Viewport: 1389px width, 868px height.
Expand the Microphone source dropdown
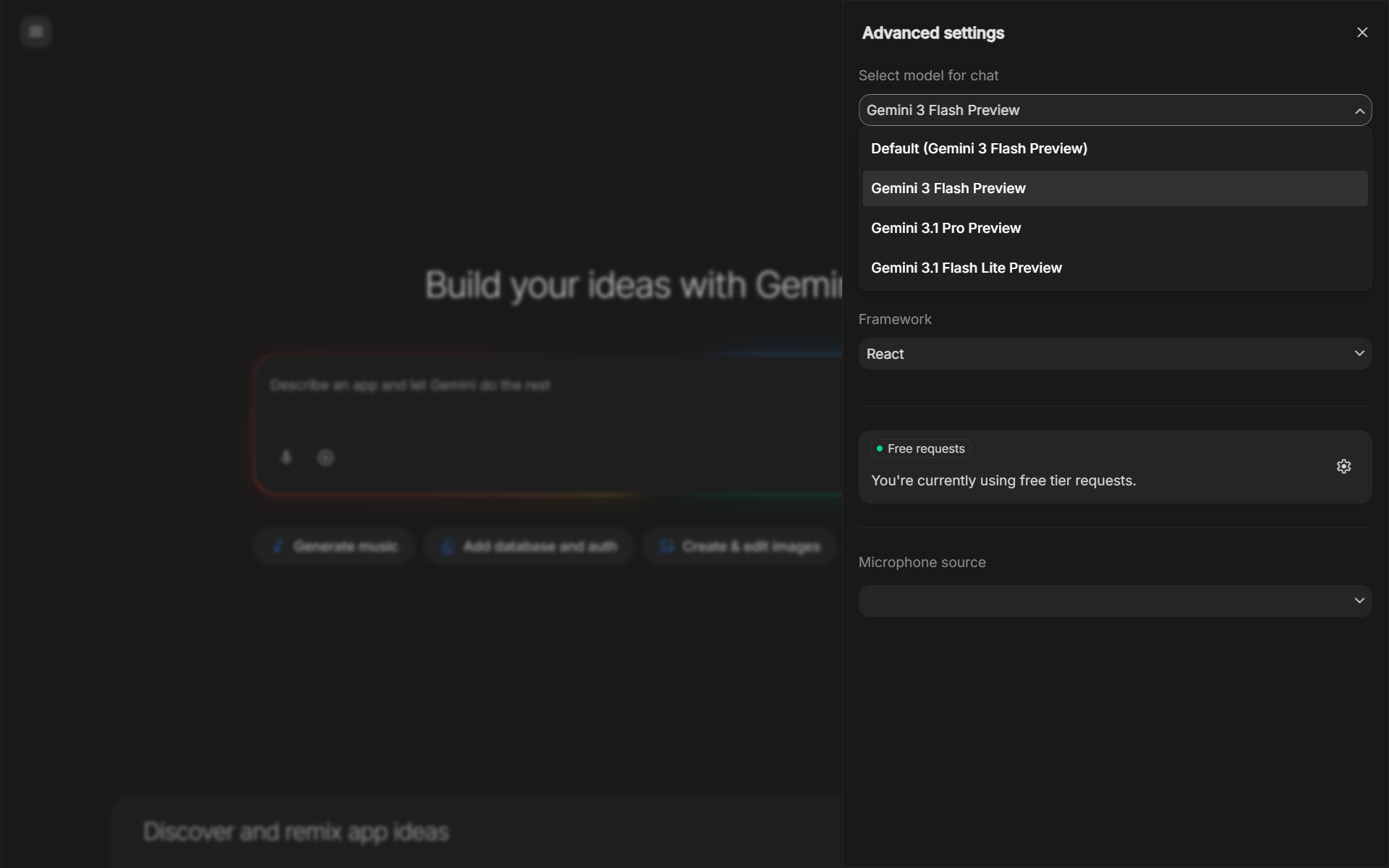pyautogui.click(x=1115, y=601)
